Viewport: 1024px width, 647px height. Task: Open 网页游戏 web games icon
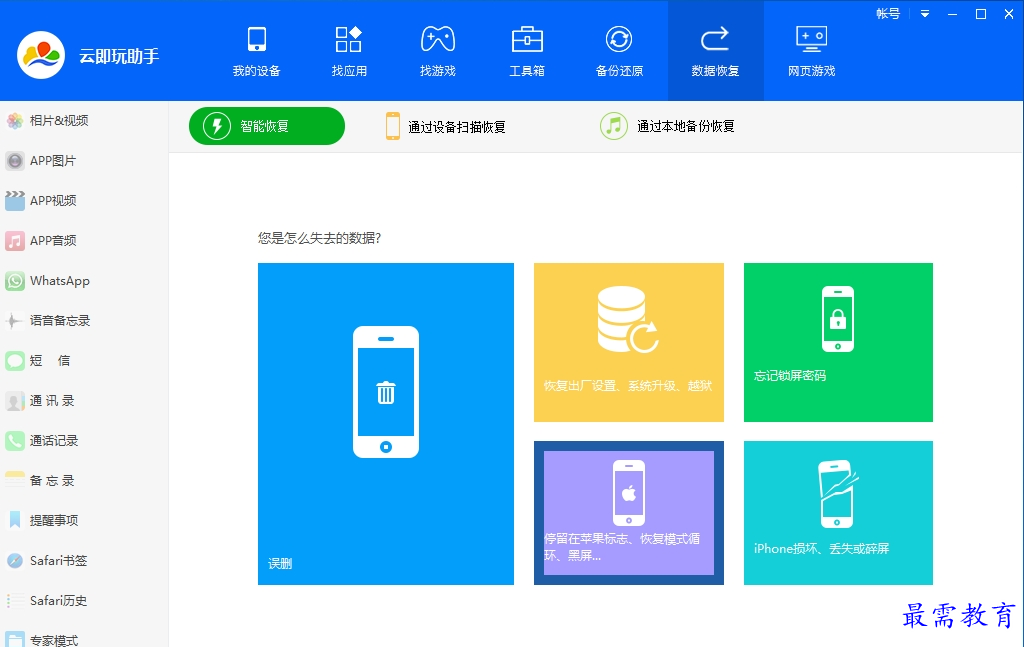click(812, 39)
